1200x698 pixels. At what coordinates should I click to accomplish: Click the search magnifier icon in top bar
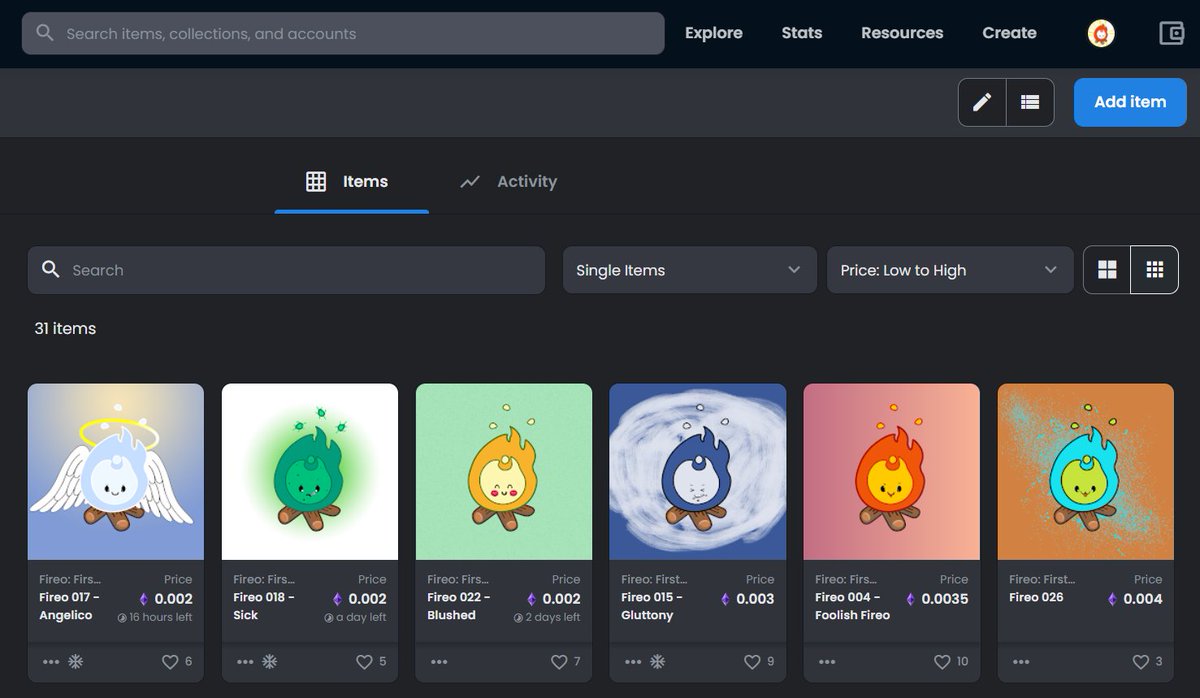click(x=44, y=33)
